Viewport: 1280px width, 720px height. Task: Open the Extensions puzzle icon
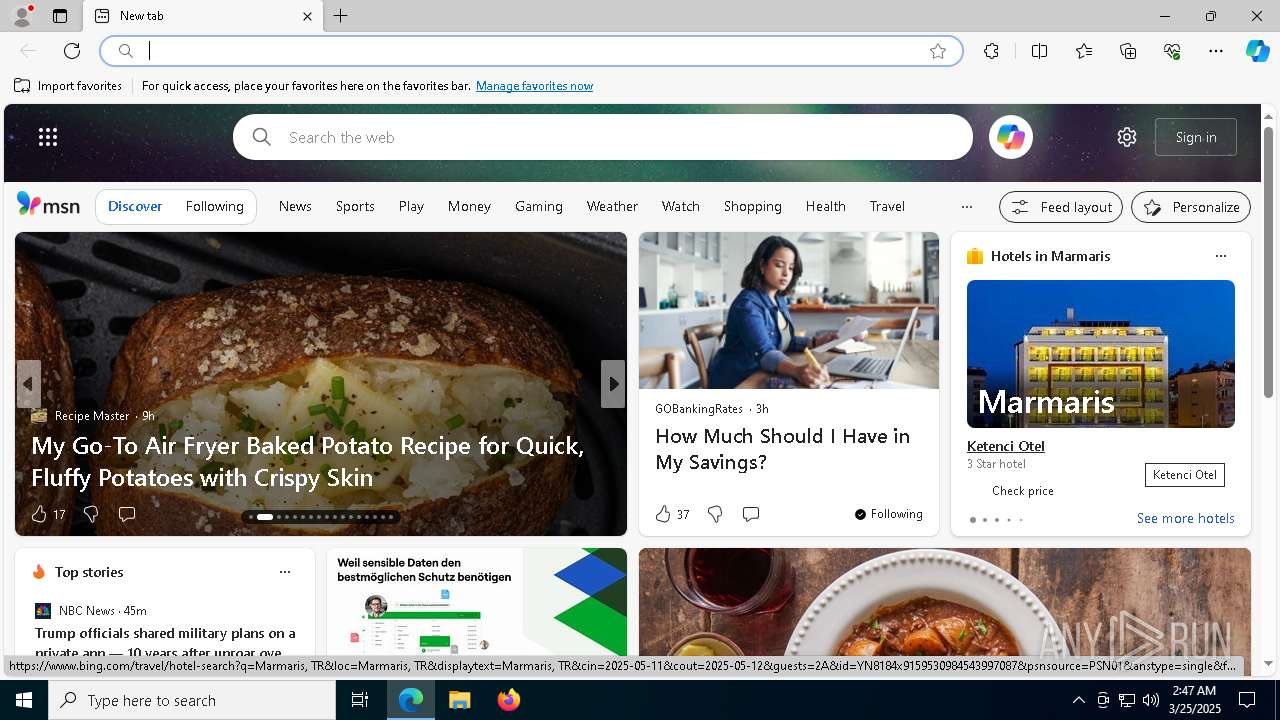991,51
